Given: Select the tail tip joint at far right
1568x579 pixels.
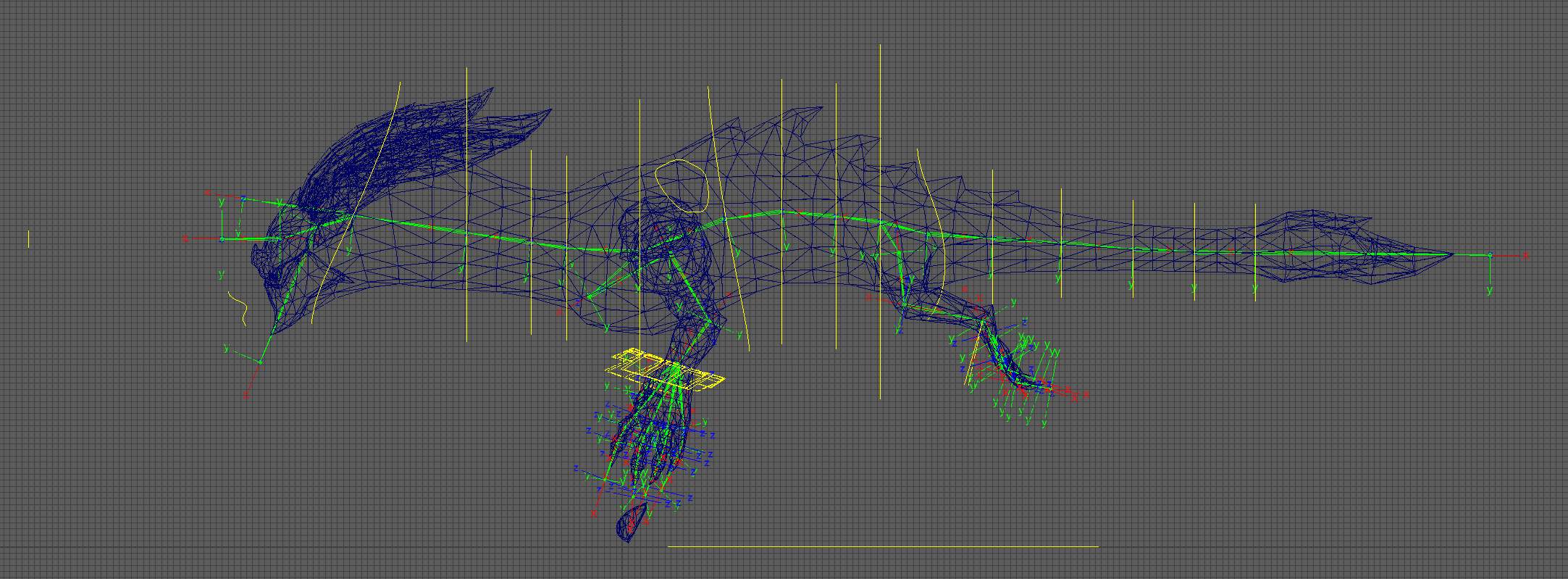Looking at the screenshot, I should [1490, 255].
